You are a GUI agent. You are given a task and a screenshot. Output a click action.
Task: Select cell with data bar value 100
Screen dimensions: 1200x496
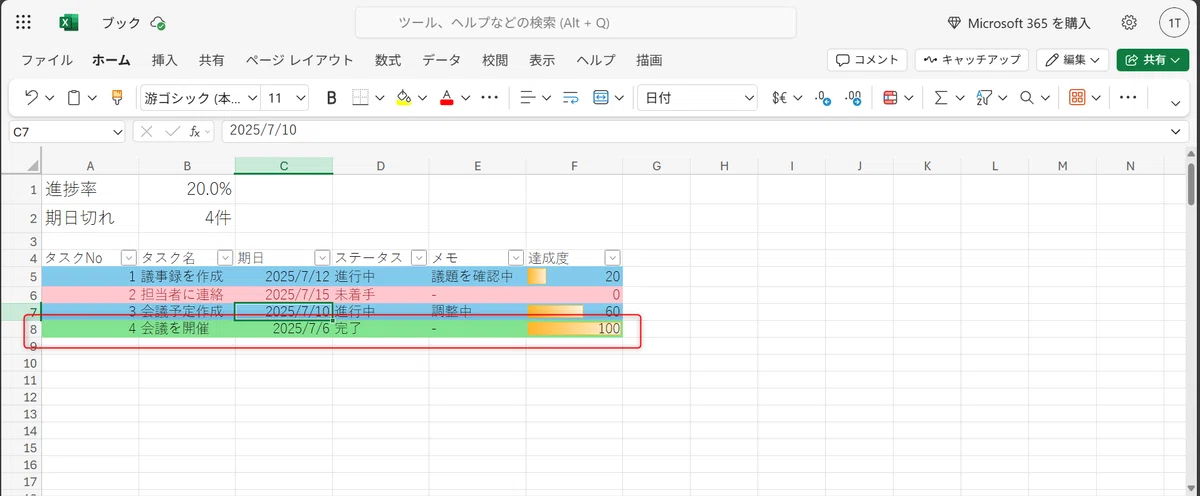(574, 328)
